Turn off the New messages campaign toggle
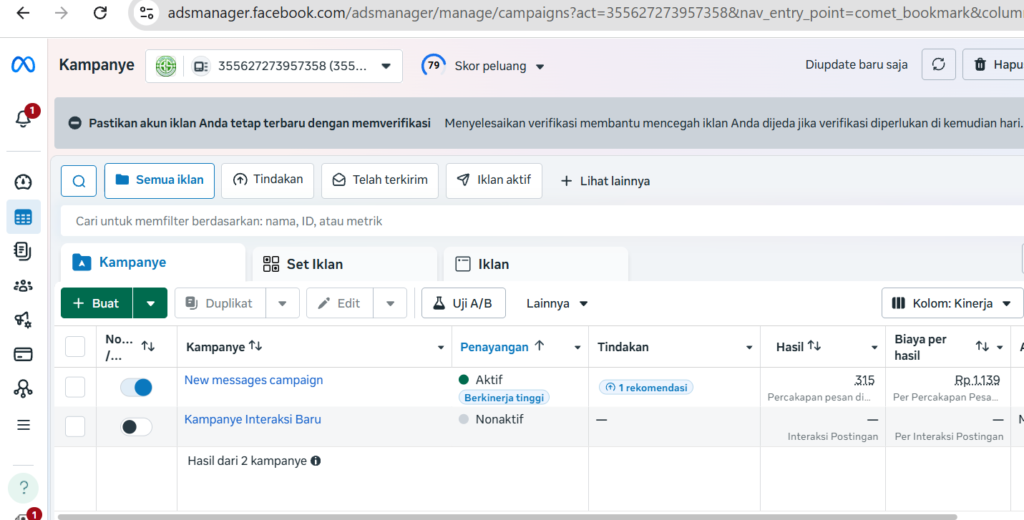 pos(136,387)
